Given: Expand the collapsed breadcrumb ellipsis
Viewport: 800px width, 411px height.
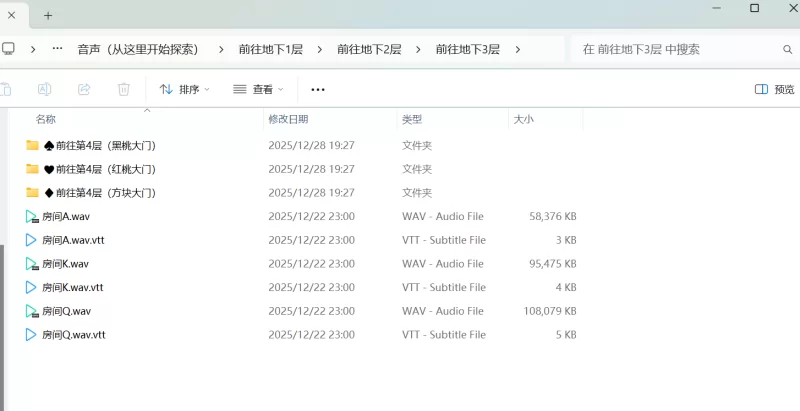Looking at the screenshot, I should 57,49.
